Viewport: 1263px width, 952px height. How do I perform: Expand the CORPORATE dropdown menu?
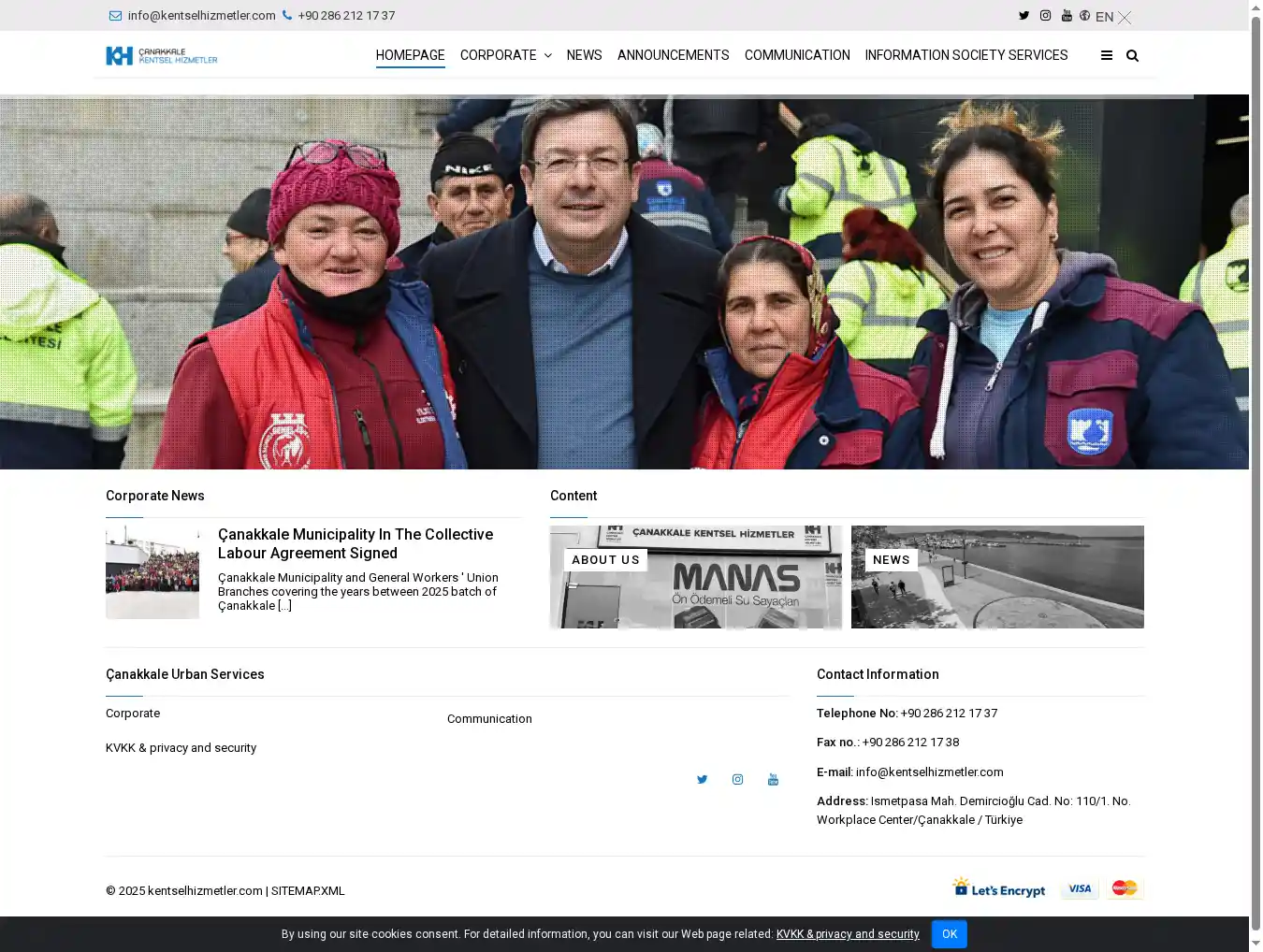coord(505,56)
